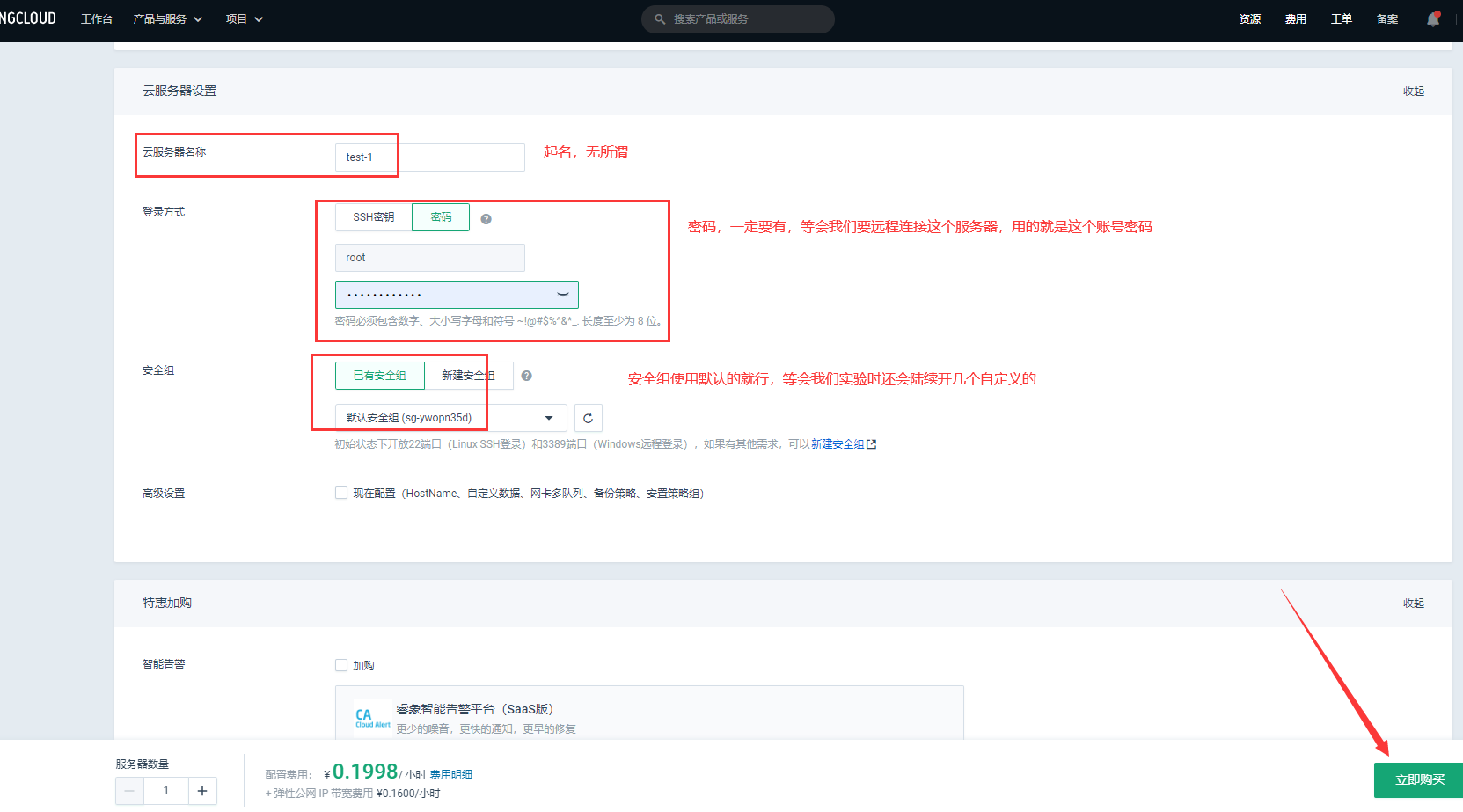Screen dimensions: 1463x812
Task: Open the 费用 top menu
Action: point(1295,19)
